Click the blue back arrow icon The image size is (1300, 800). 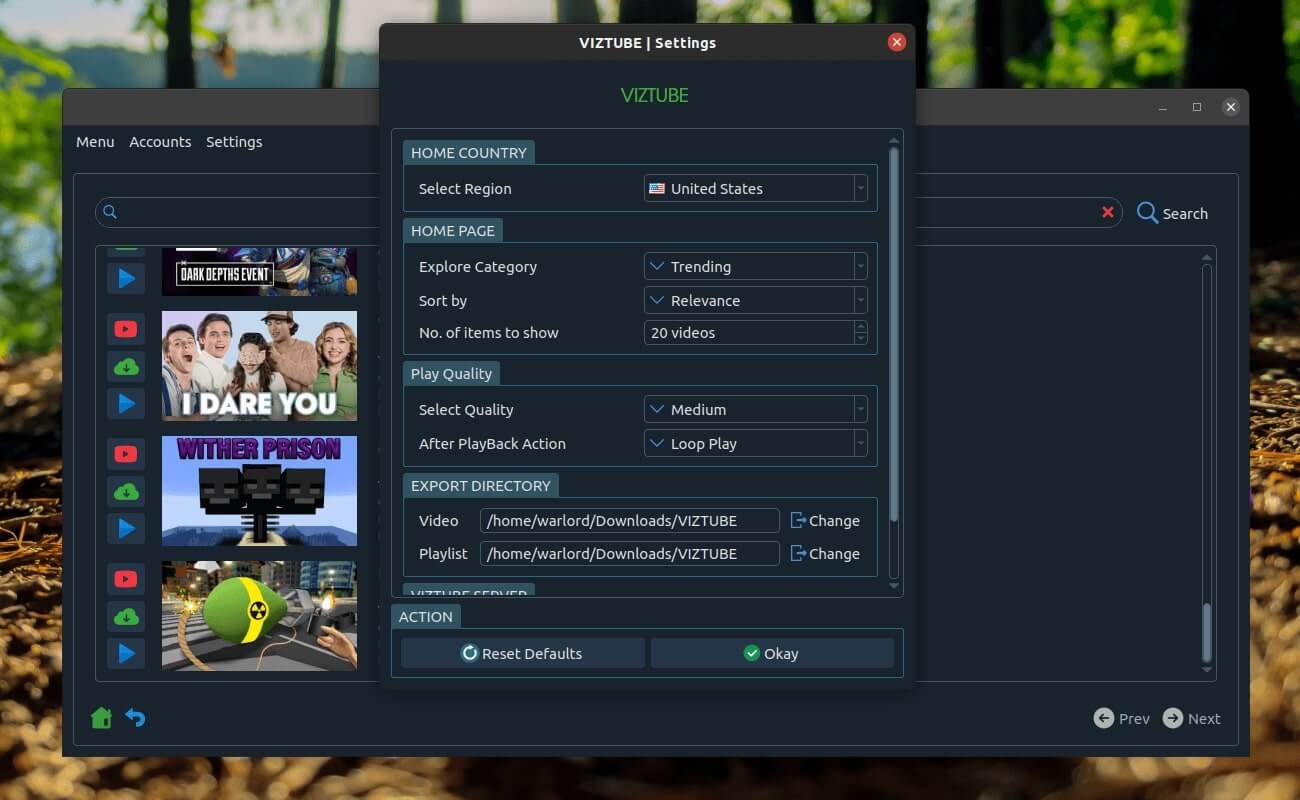coord(135,718)
